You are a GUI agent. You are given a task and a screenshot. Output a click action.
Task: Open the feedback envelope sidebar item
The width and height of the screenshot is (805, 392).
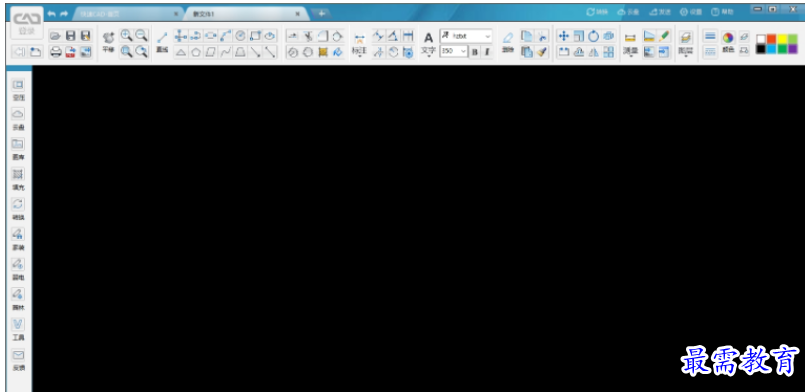click(18, 360)
